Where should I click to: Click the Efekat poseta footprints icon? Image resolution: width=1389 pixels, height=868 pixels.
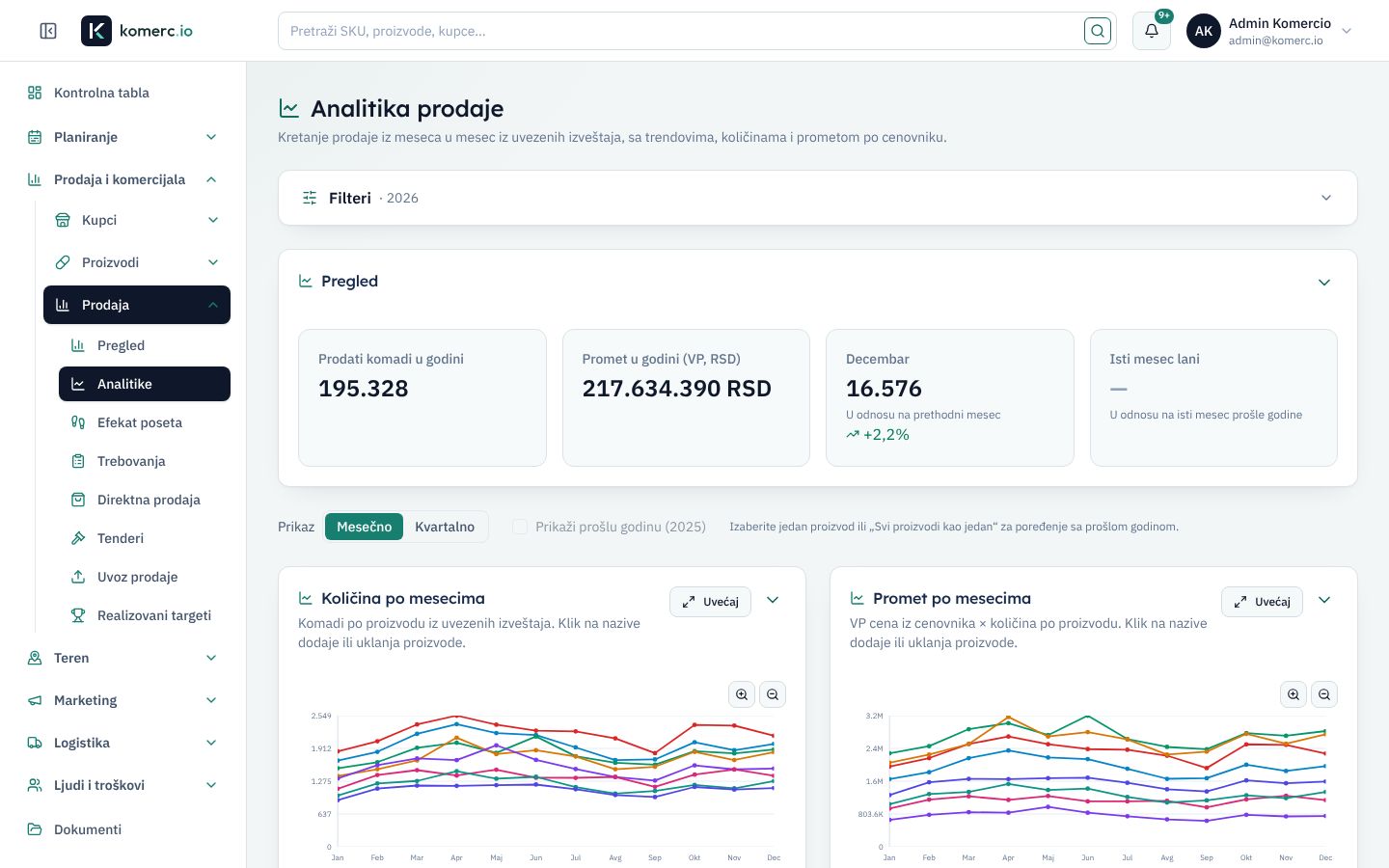click(78, 422)
